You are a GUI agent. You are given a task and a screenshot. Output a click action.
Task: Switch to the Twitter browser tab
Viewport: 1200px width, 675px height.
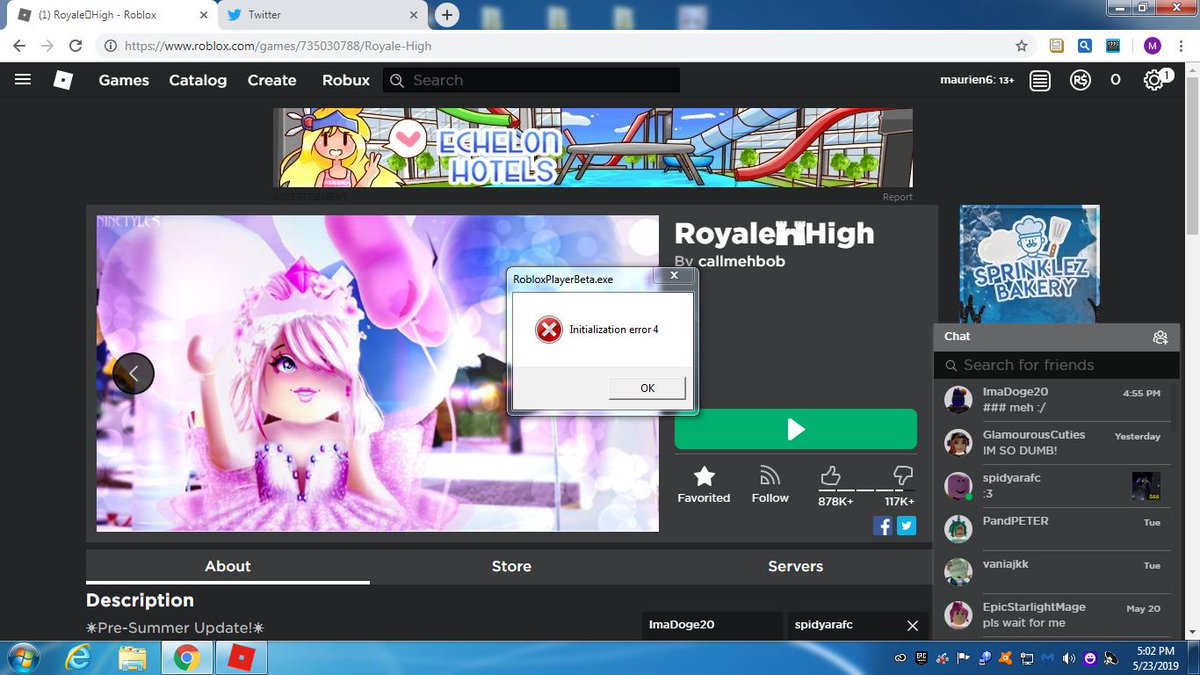(320, 14)
